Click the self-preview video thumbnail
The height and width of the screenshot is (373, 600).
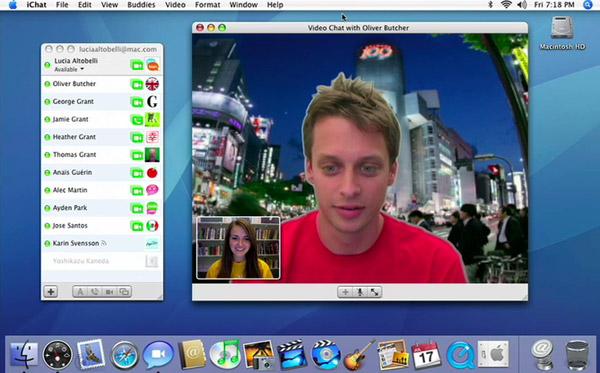(x=238, y=248)
